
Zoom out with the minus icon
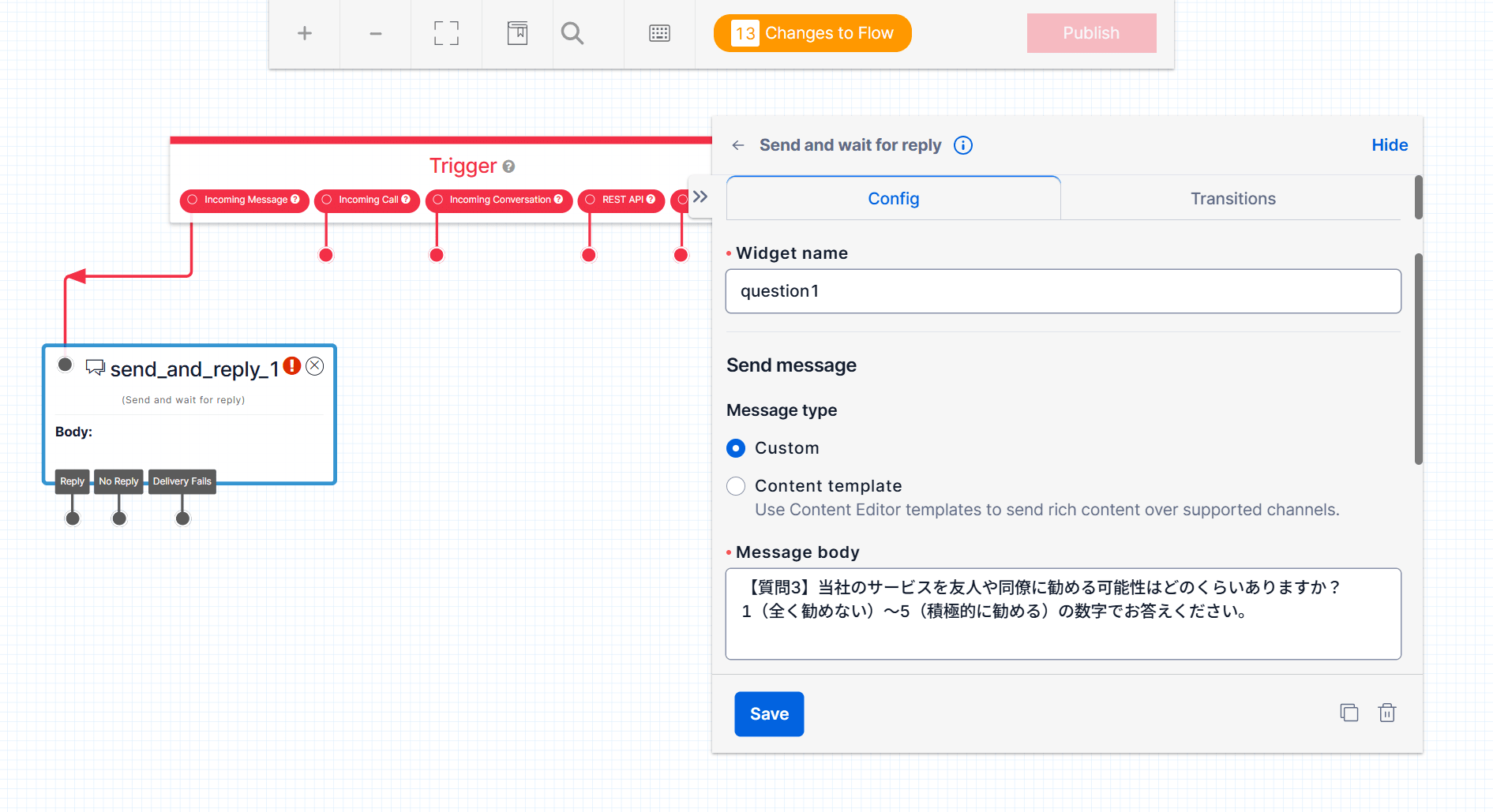(375, 33)
